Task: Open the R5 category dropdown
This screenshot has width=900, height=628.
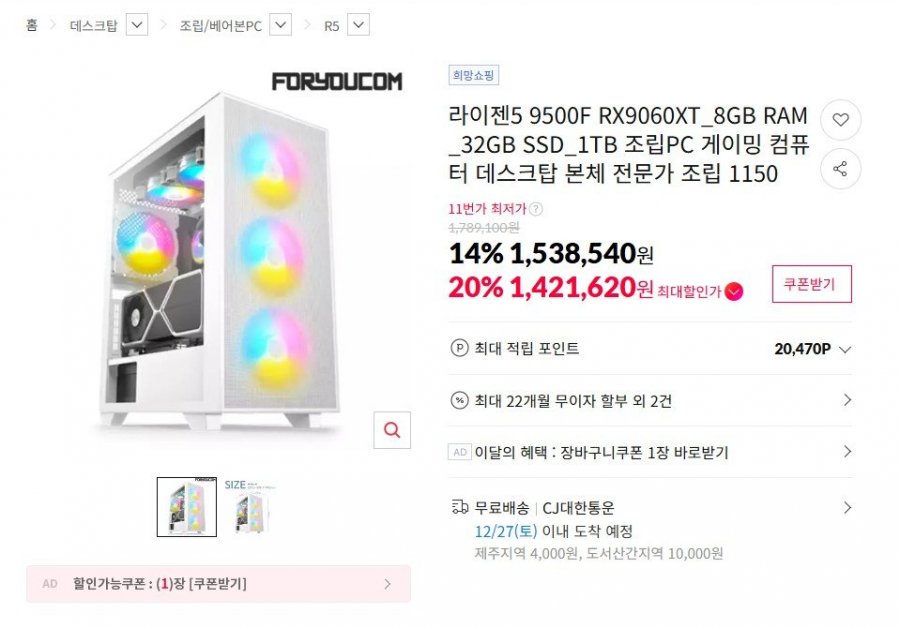Action: 358,25
